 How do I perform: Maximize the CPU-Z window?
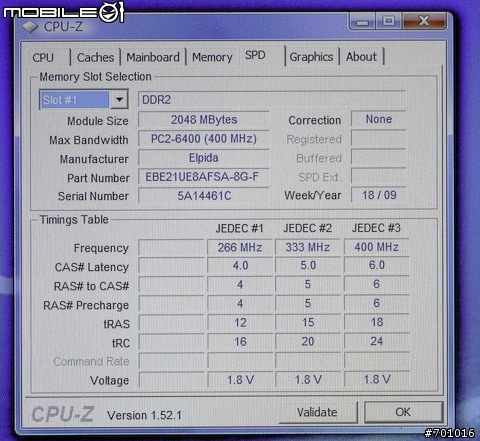[389, 21]
